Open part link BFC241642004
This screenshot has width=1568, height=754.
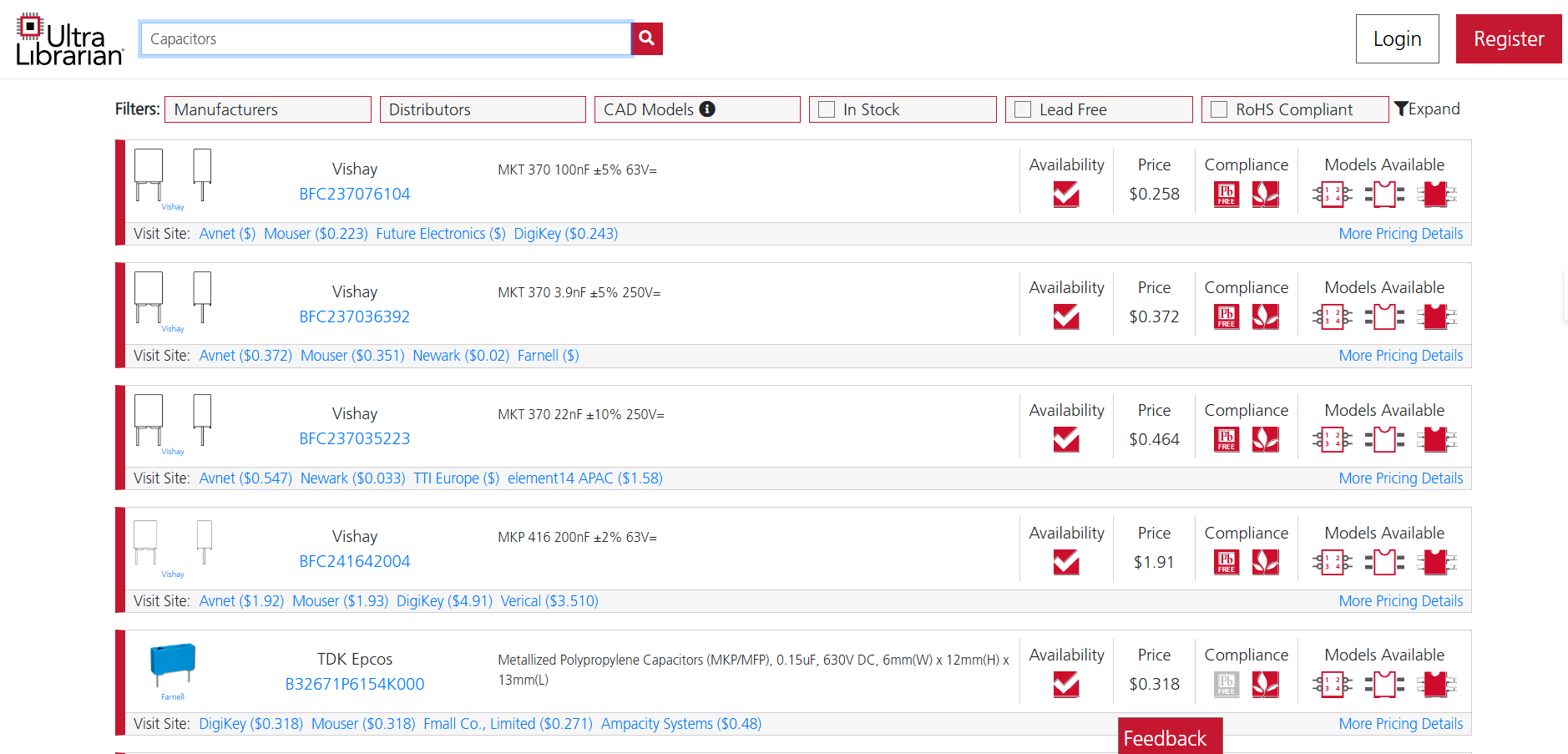click(355, 561)
